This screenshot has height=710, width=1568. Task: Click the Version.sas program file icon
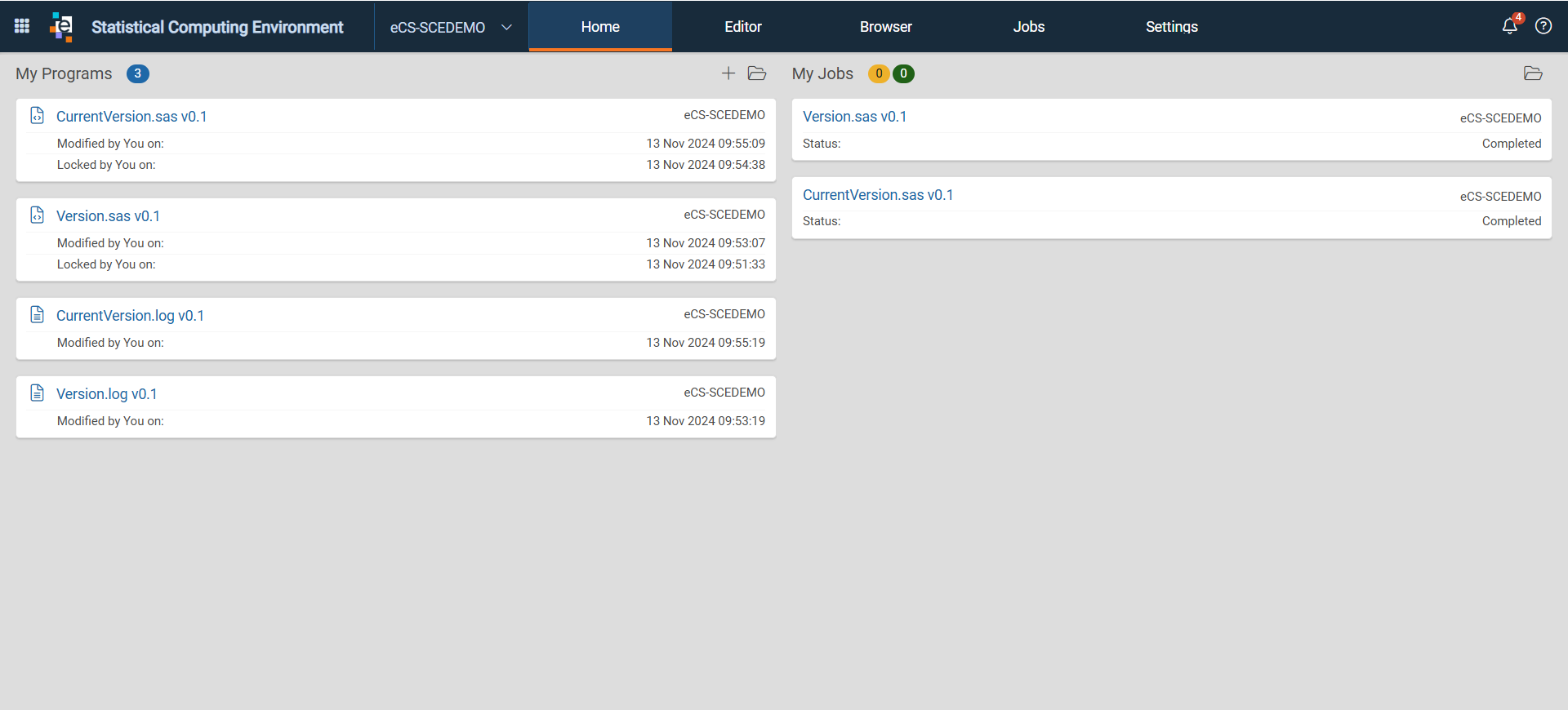click(37, 215)
